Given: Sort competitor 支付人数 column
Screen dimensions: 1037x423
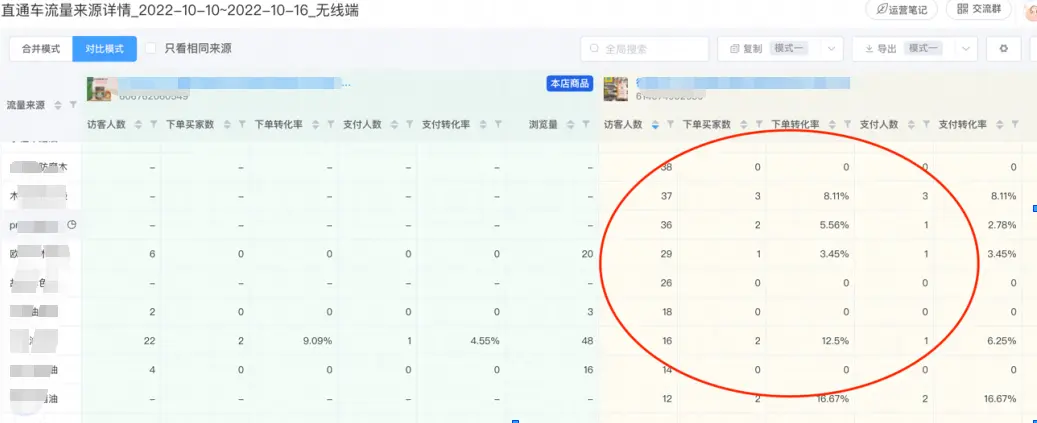Looking at the screenshot, I should point(911,124).
